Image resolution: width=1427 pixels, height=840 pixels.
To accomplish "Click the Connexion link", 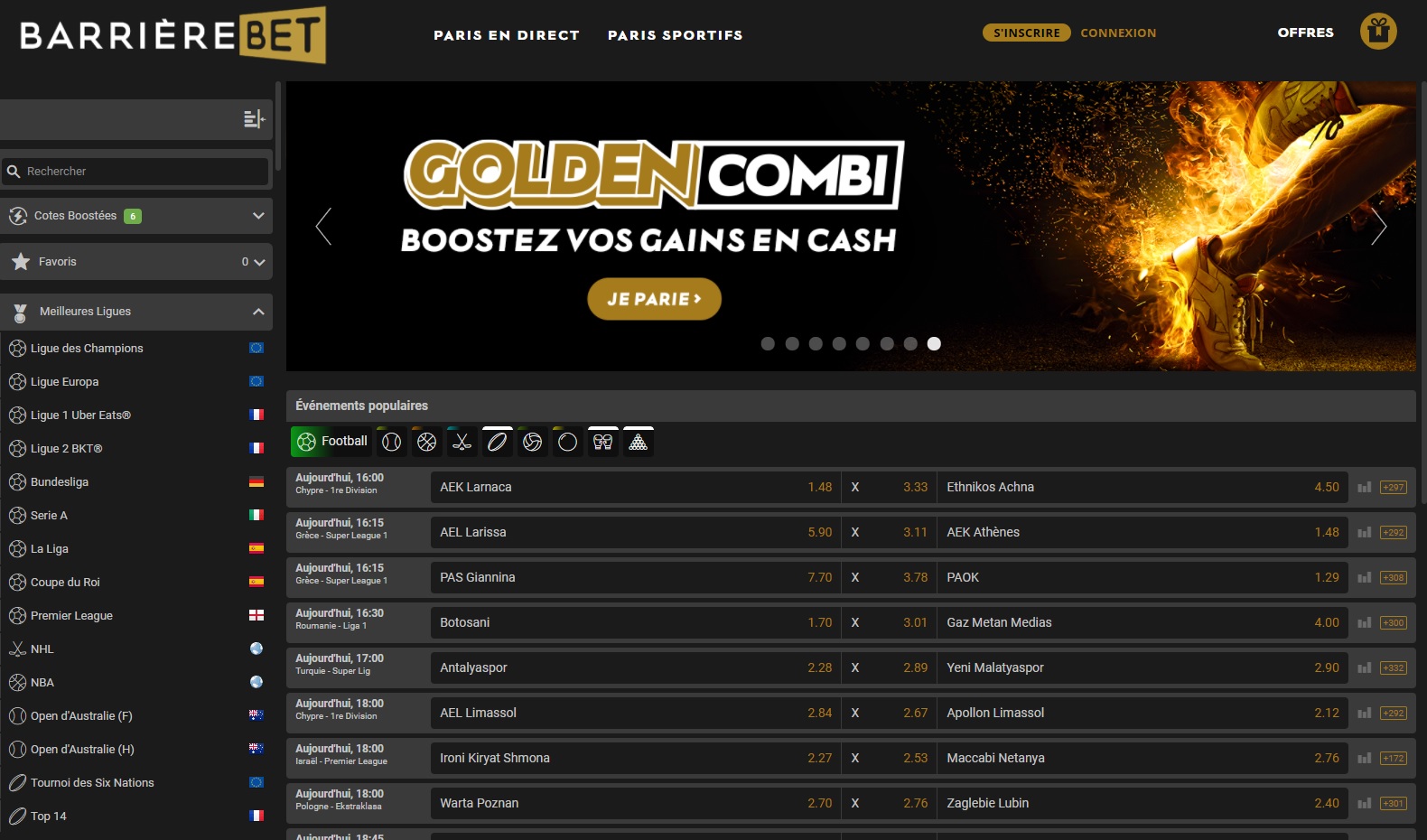I will click(x=1118, y=33).
